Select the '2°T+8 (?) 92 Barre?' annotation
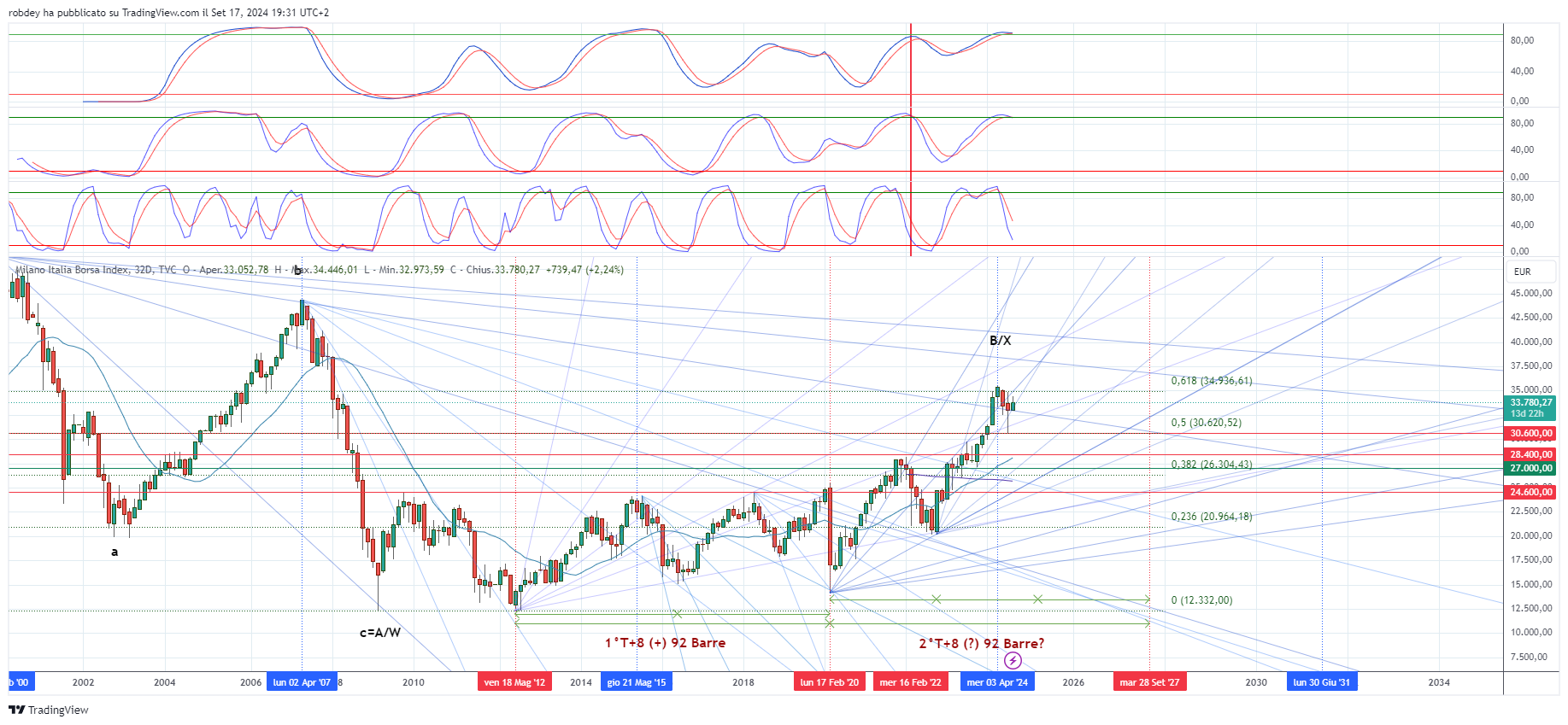 pyautogui.click(x=982, y=643)
